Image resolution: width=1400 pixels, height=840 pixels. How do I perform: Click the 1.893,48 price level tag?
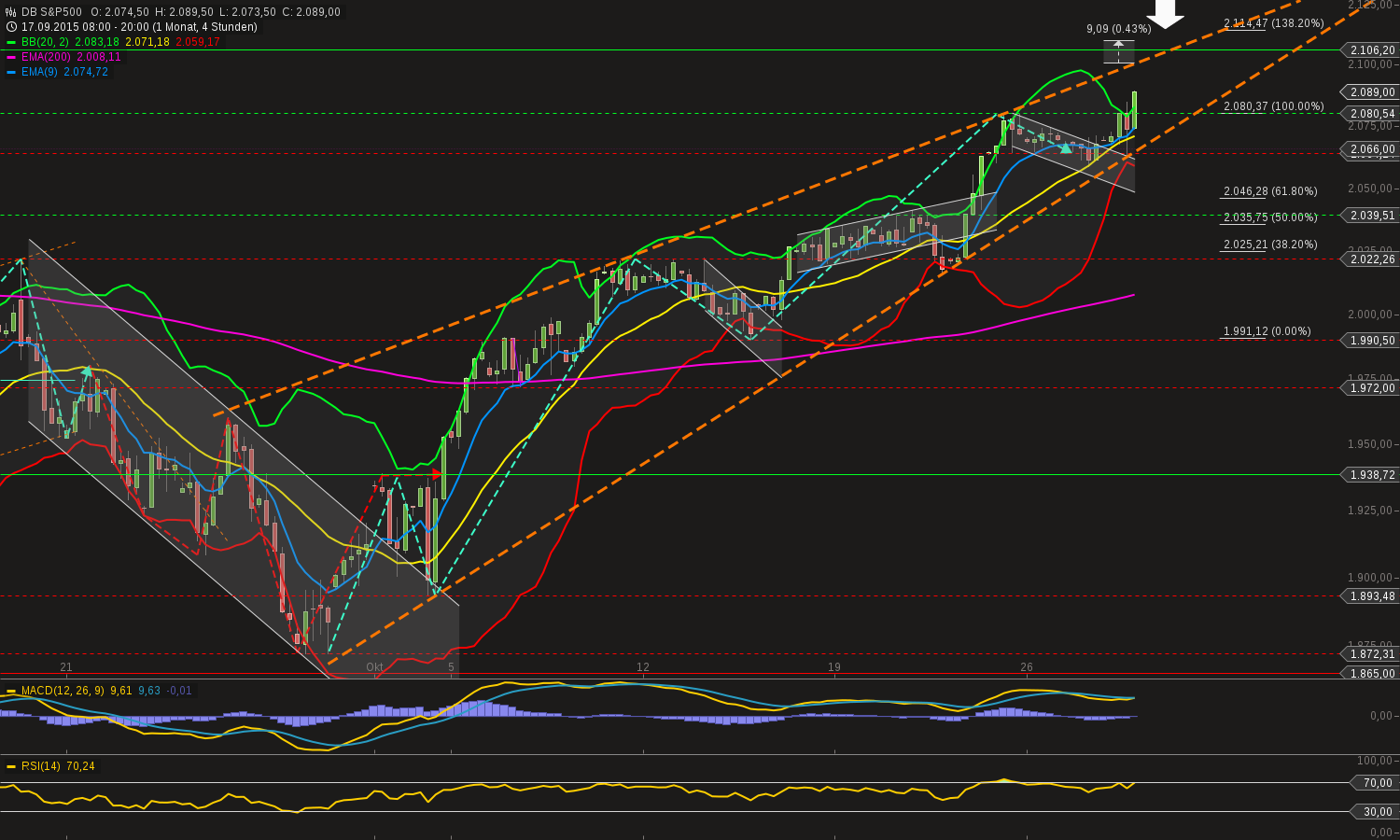(1372, 596)
